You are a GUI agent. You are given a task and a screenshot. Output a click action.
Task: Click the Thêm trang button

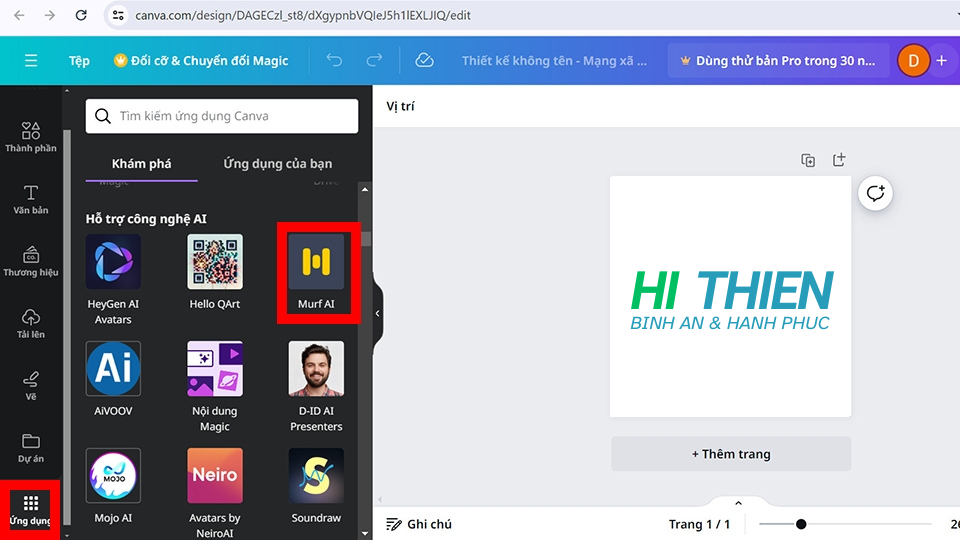(731, 454)
